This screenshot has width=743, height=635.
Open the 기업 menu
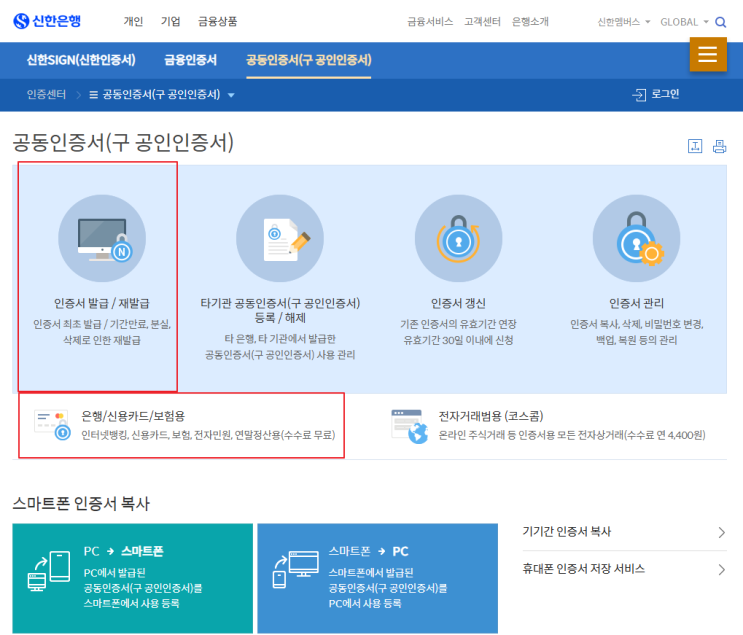click(171, 22)
